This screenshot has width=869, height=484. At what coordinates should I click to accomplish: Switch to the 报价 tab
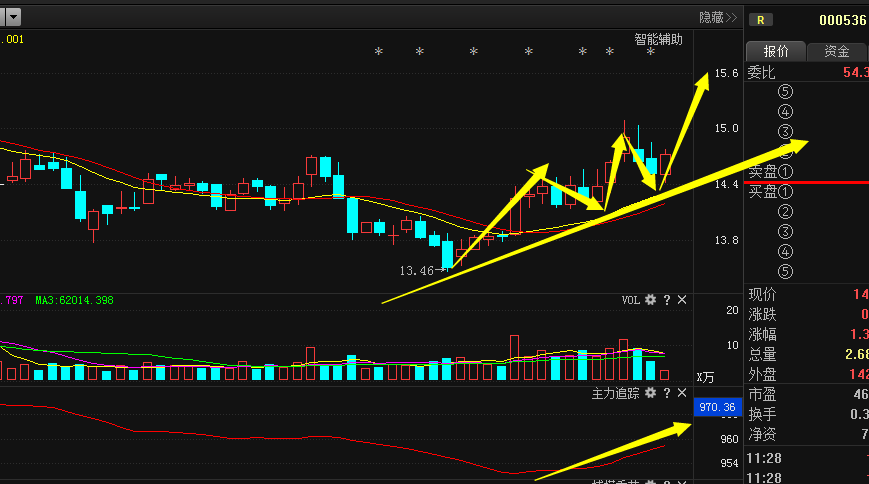776,51
